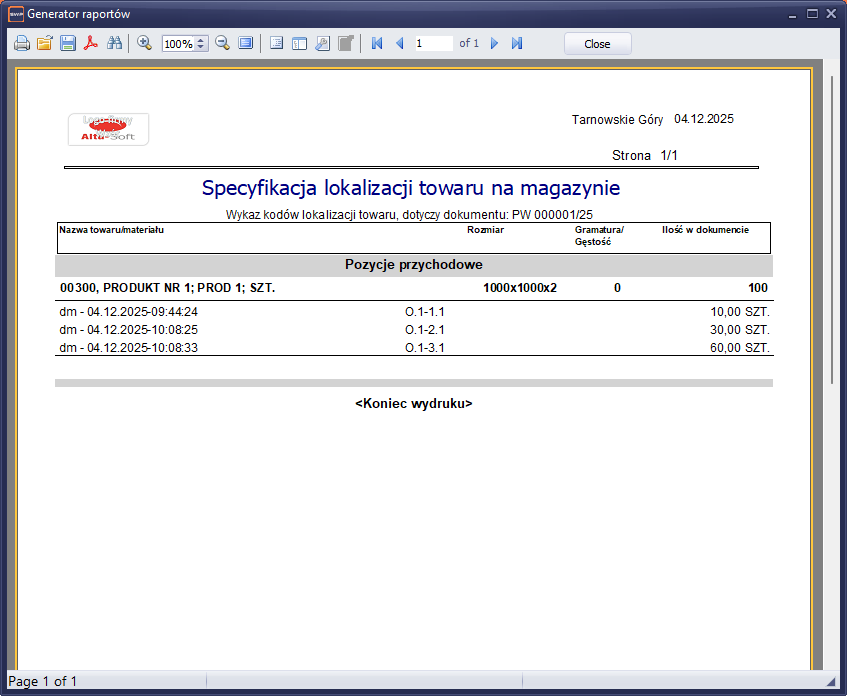Toggle the thumbnails panel icon
Viewport: 847px width, 696px height.
point(299,44)
